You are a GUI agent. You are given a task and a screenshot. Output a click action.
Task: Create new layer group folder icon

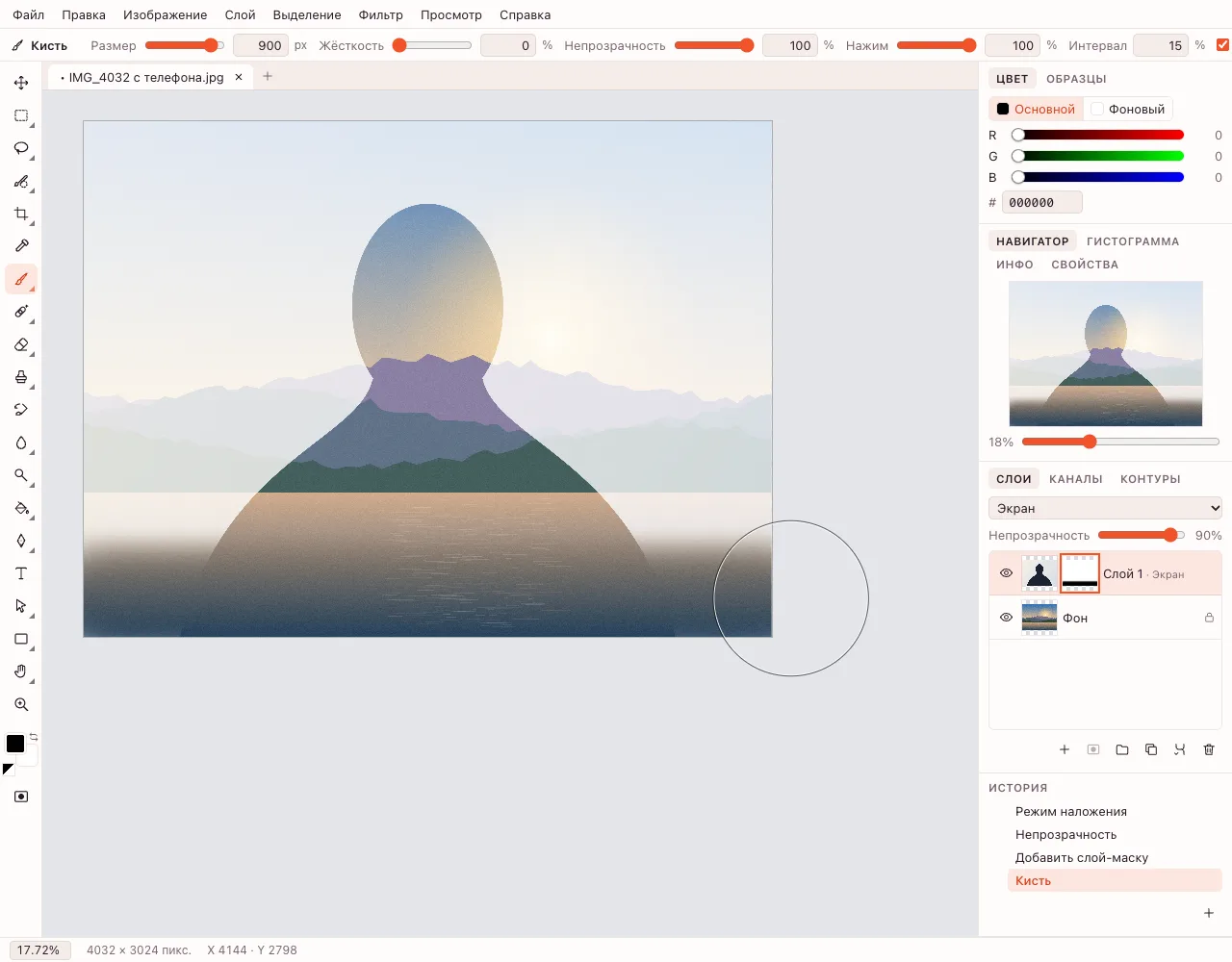coord(1122,749)
